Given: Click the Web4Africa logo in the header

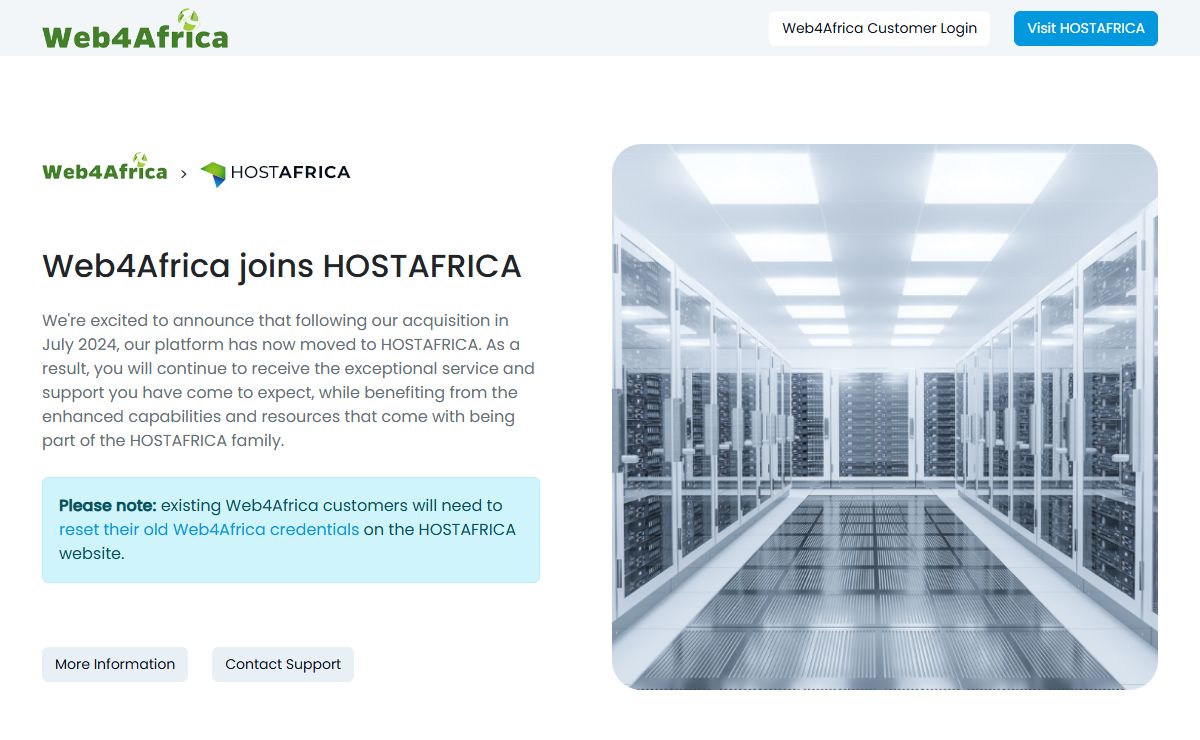Looking at the screenshot, I should click(135, 29).
